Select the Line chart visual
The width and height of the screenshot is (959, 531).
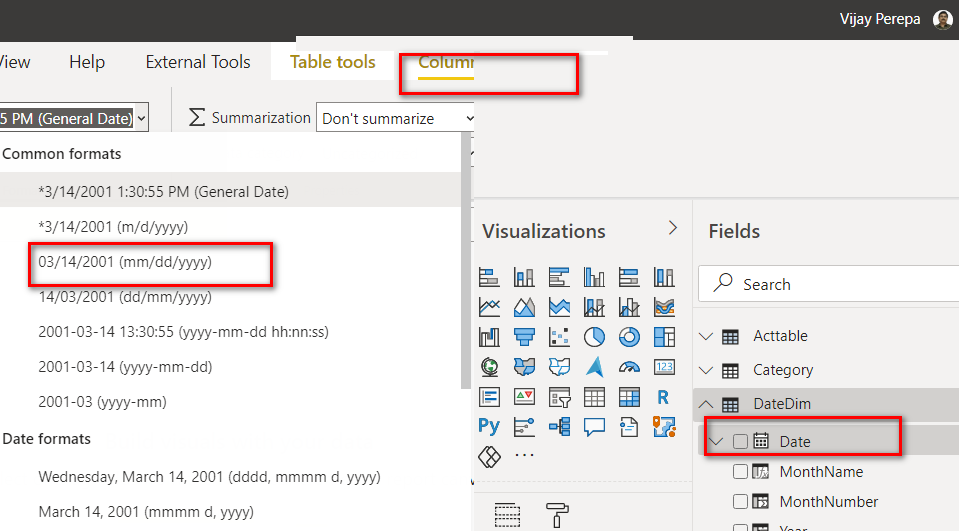tap(489, 306)
